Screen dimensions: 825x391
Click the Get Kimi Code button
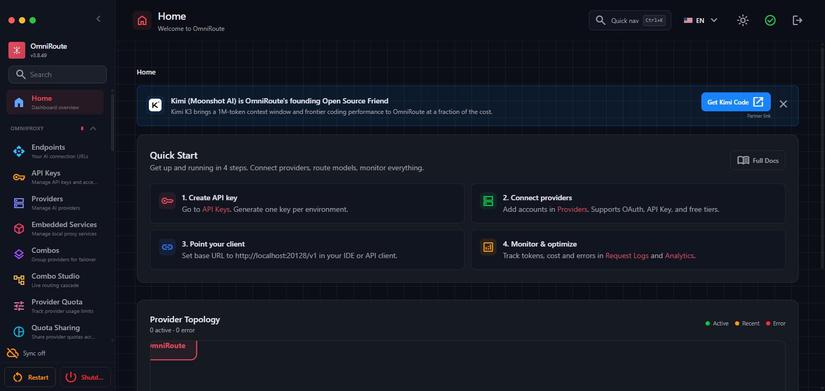pyautogui.click(x=736, y=102)
